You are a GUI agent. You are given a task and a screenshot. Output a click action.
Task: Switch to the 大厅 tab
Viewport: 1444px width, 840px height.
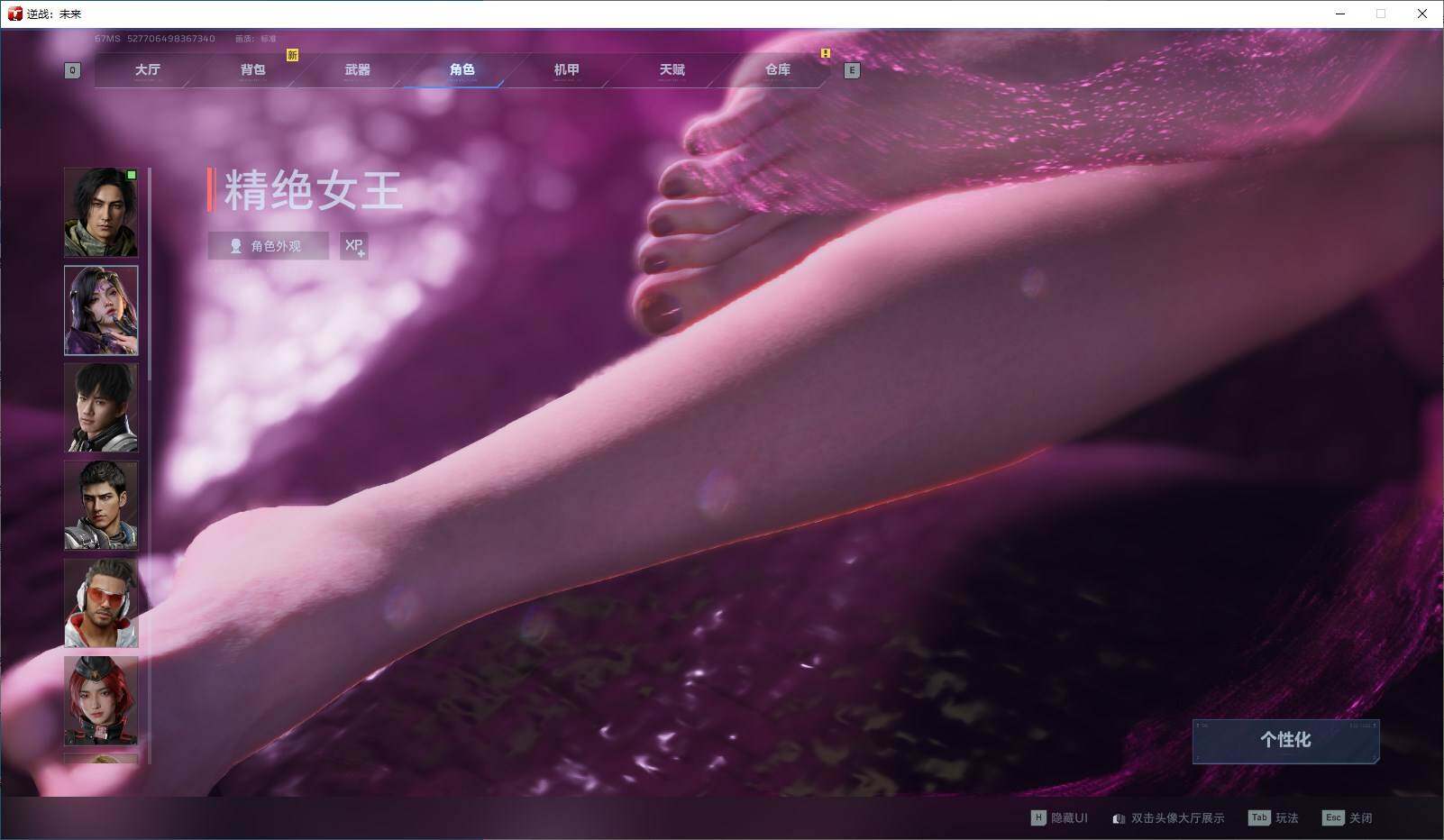tap(147, 69)
